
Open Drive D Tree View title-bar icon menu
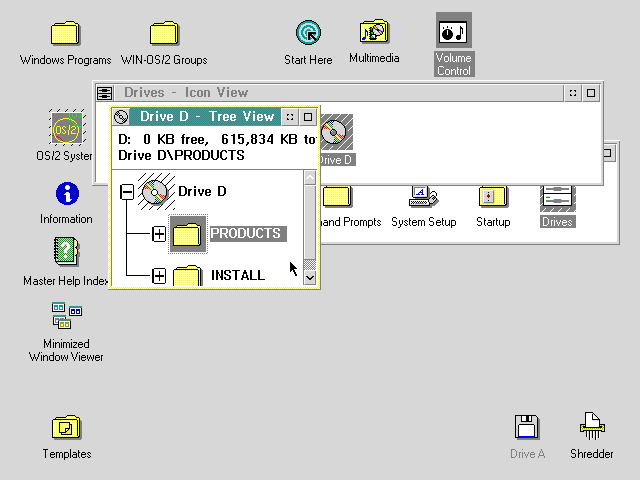click(121, 117)
